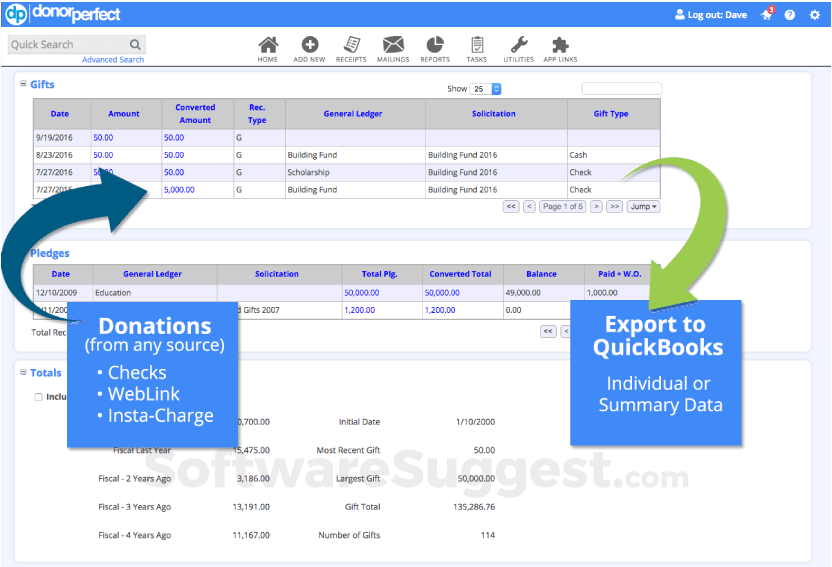This screenshot has width=832, height=567.
Task: Select the 49,000.00 balance cell
Action: (543, 292)
